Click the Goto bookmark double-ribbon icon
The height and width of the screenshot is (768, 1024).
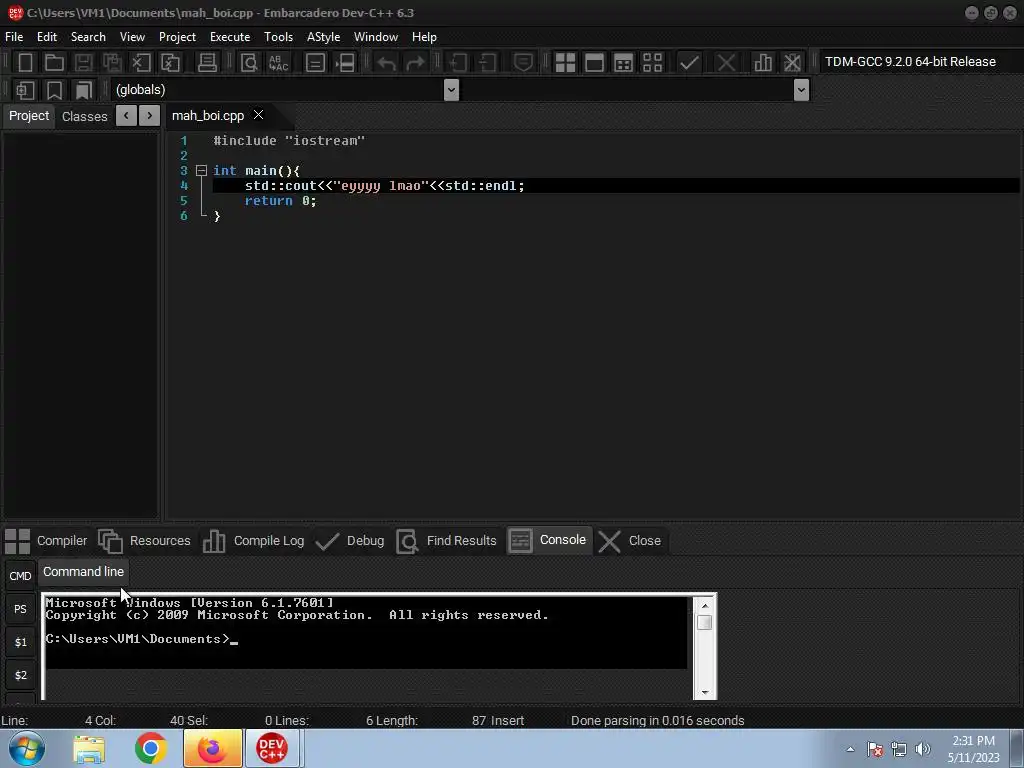coord(84,90)
